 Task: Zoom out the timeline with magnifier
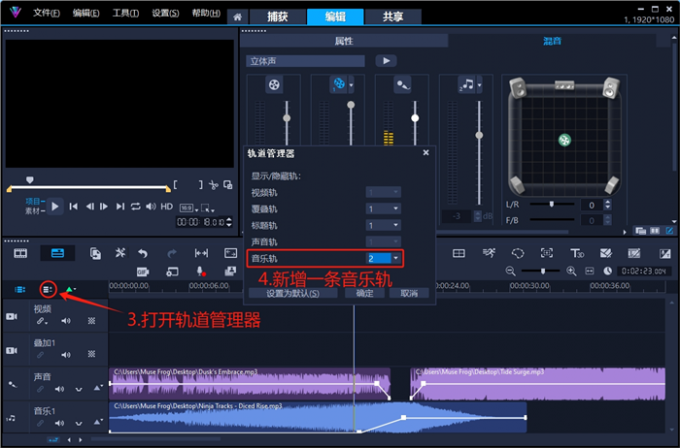pyautogui.click(x=510, y=271)
